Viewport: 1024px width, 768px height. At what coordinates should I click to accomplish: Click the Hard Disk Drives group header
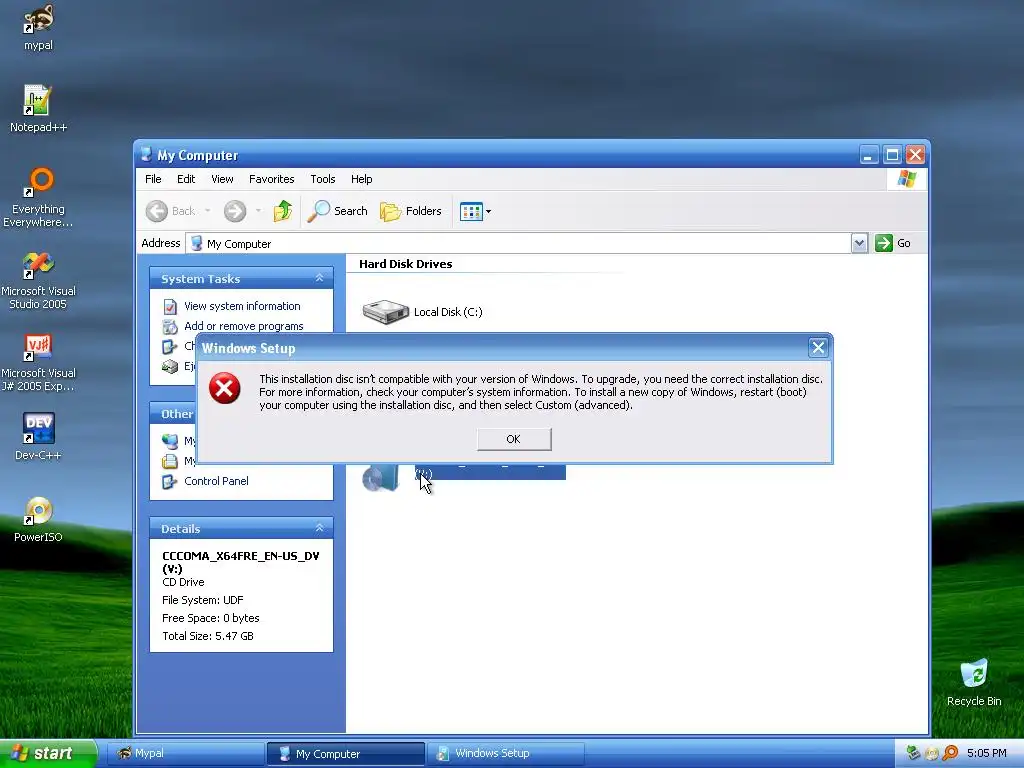(406, 264)
